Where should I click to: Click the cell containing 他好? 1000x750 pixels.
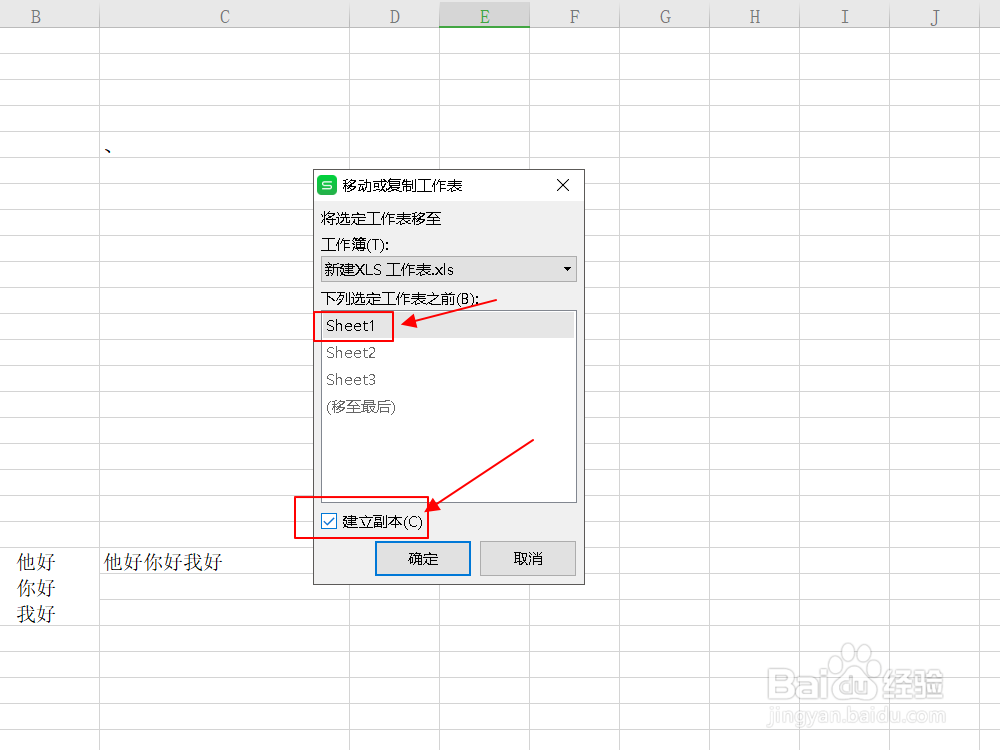[50, 561]
